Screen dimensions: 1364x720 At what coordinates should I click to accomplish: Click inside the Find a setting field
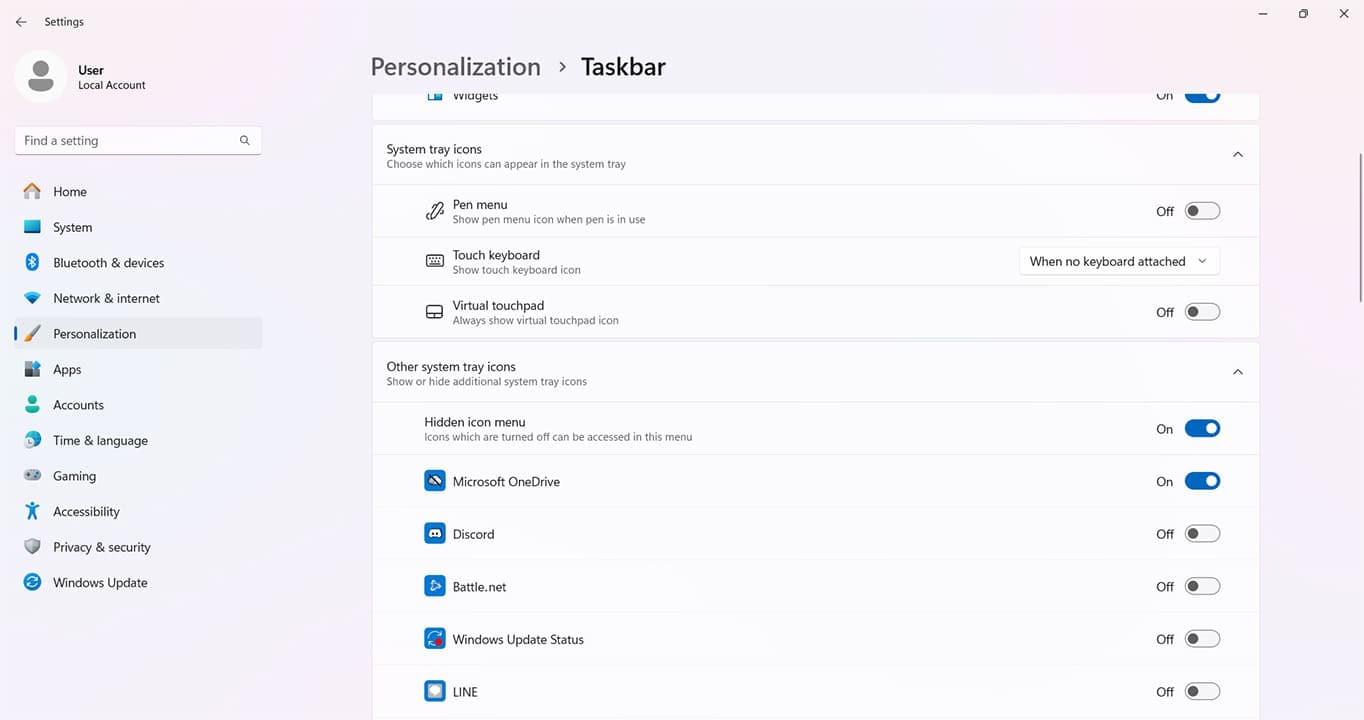pos(137,140)
